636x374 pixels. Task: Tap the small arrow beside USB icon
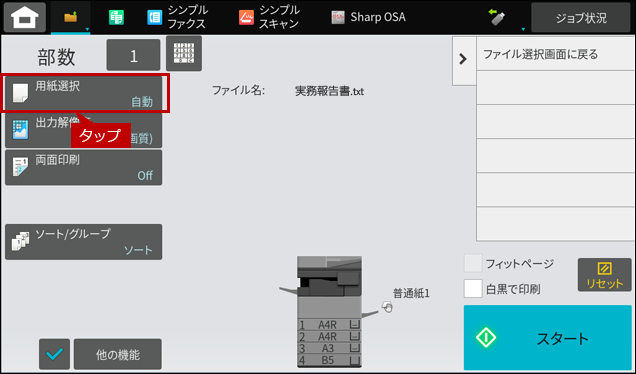coord(523,29)
